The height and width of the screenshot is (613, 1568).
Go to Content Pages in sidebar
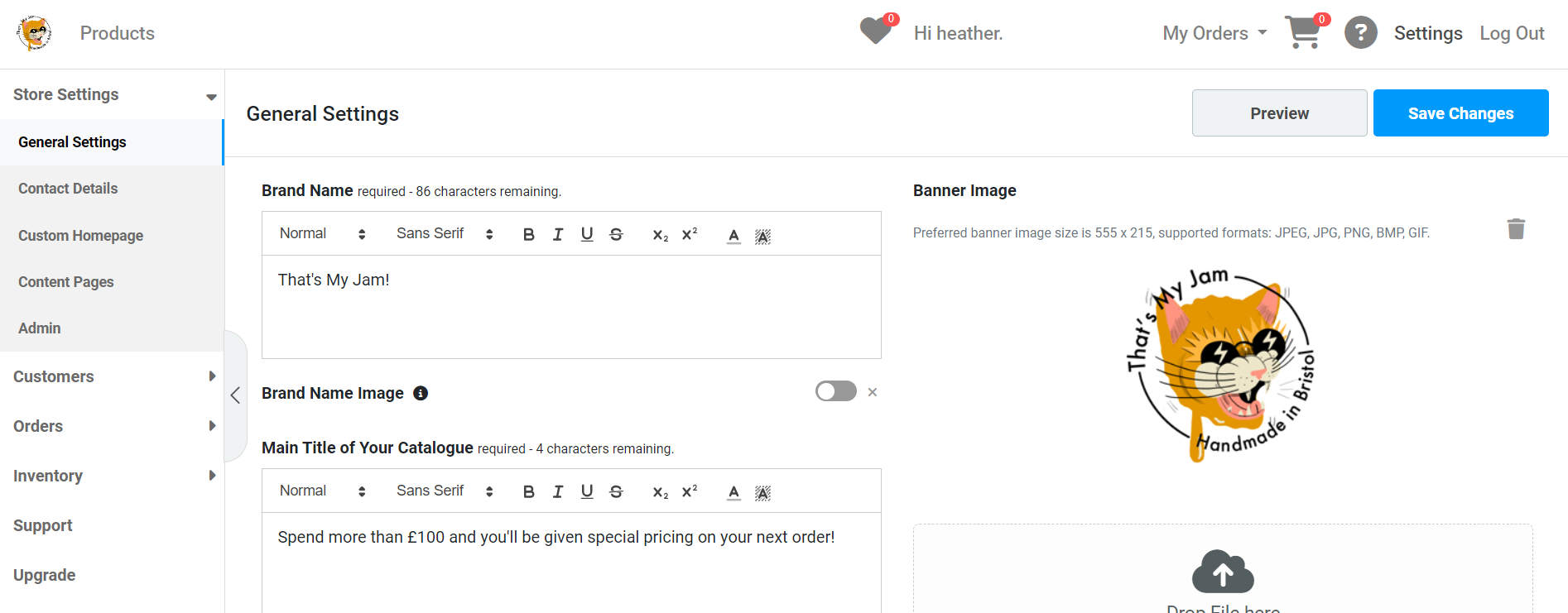66,282
